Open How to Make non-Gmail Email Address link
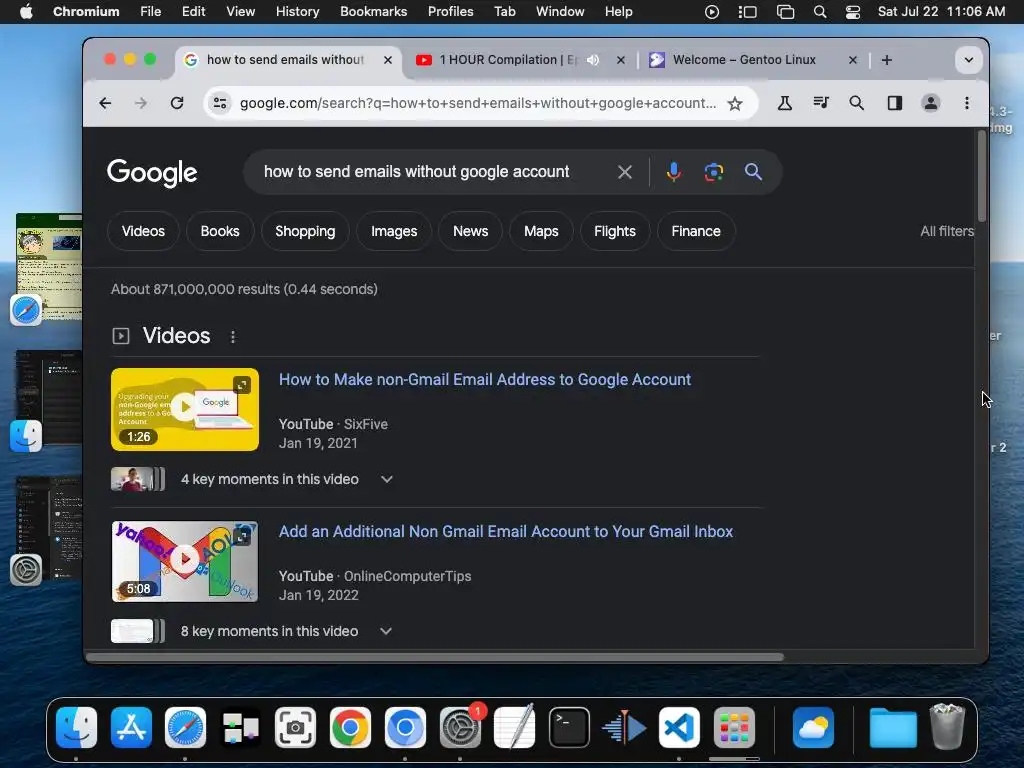 485,379
